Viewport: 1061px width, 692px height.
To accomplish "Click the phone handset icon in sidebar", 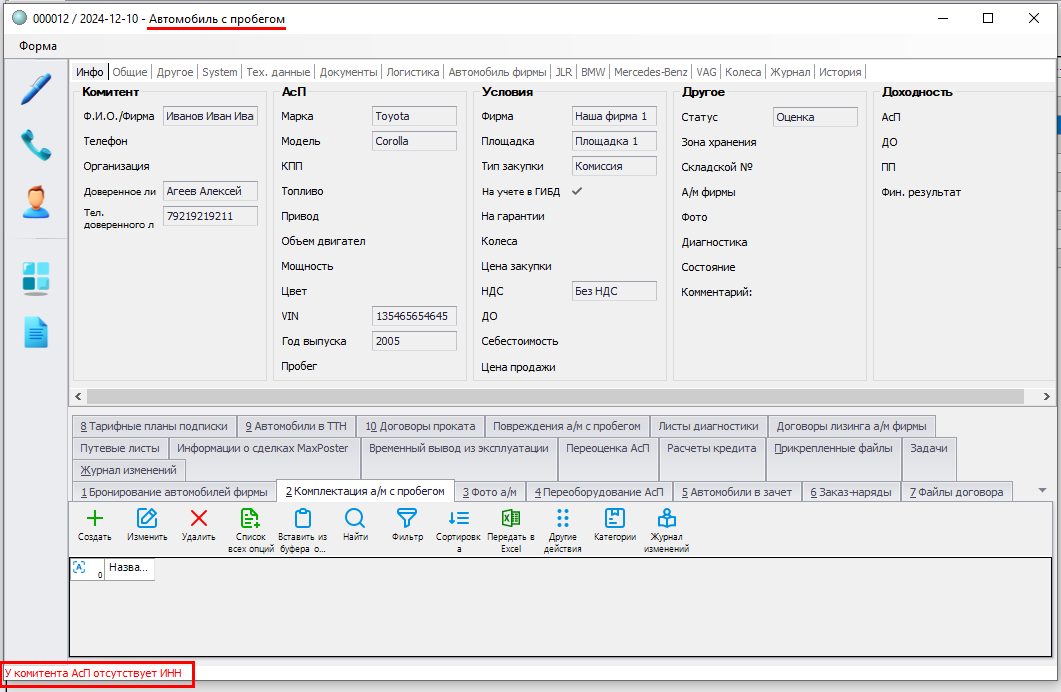I will click(x=36, y=145).
